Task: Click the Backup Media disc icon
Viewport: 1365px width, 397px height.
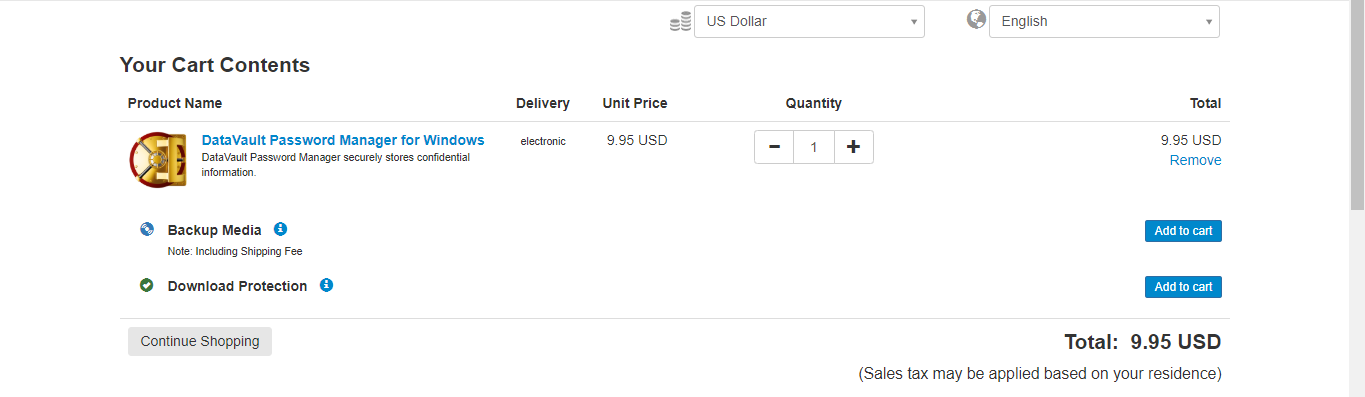Action: 147,229
